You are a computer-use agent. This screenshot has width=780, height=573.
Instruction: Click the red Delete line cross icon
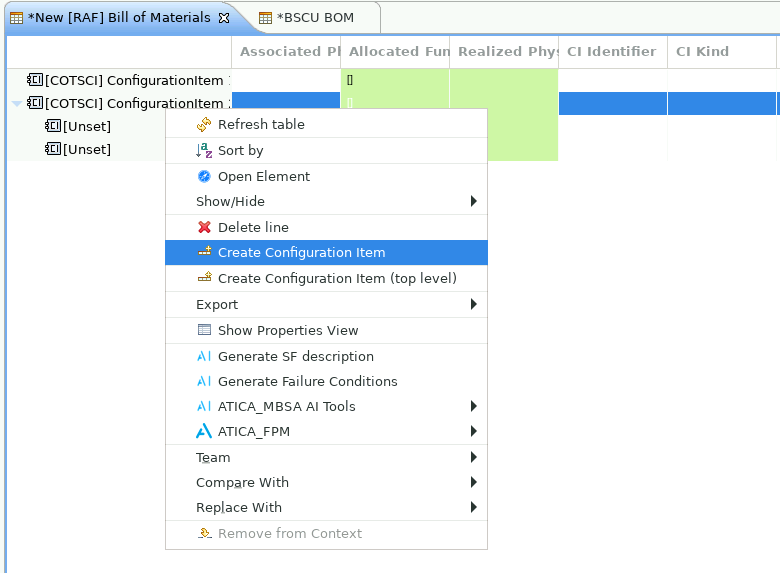(204, 227)
